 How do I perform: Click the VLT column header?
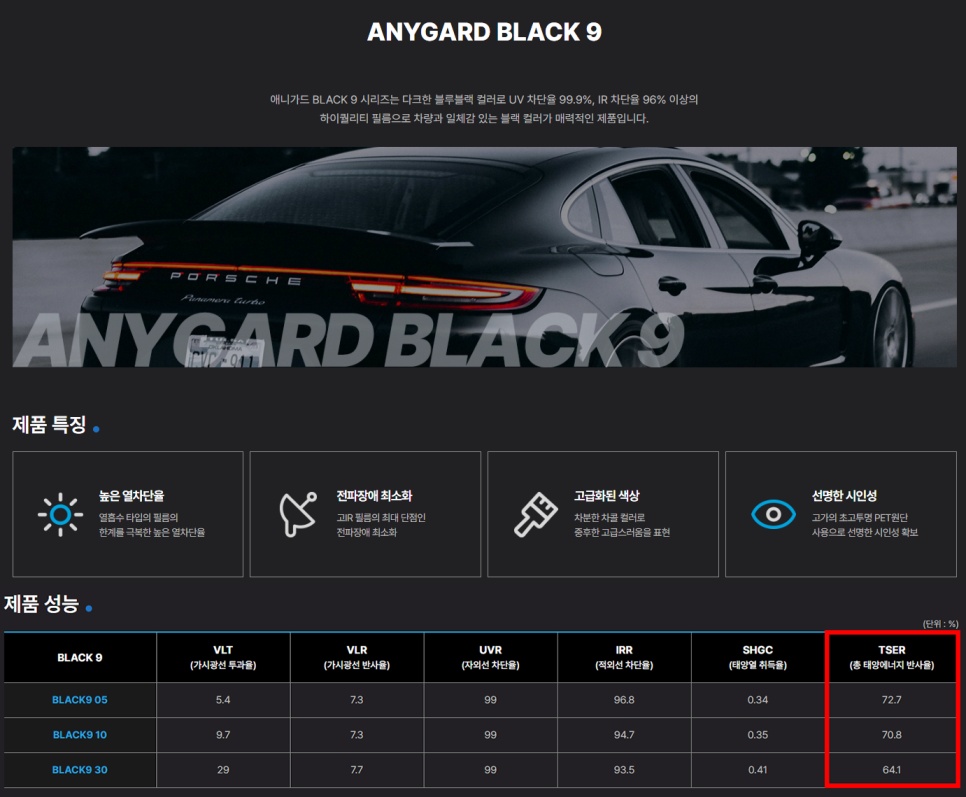(223, 657)
